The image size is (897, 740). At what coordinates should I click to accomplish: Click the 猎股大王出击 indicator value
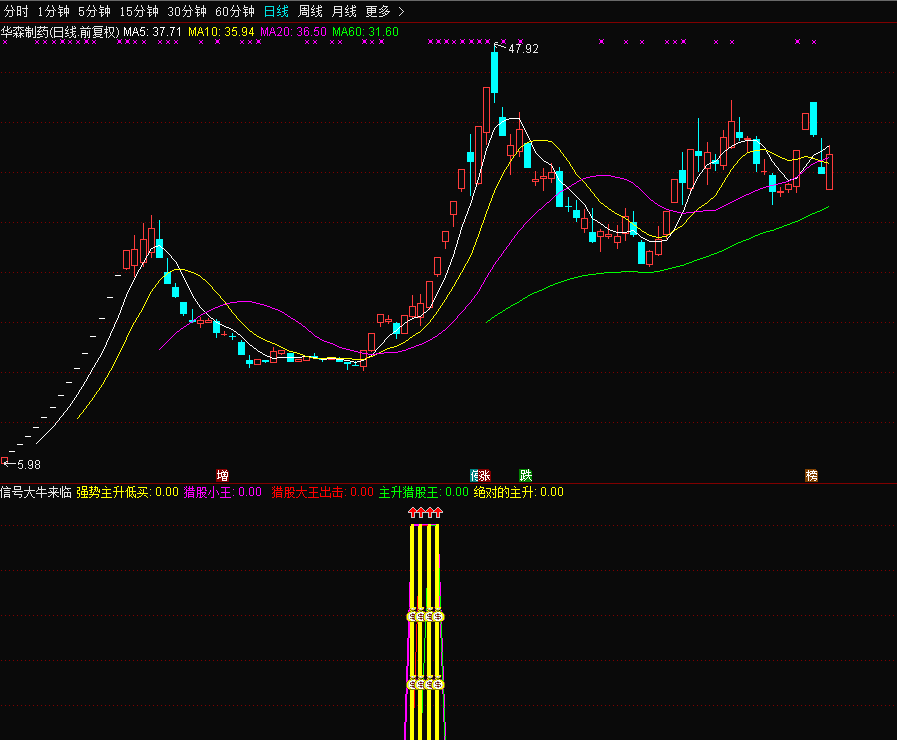(322, 492)
